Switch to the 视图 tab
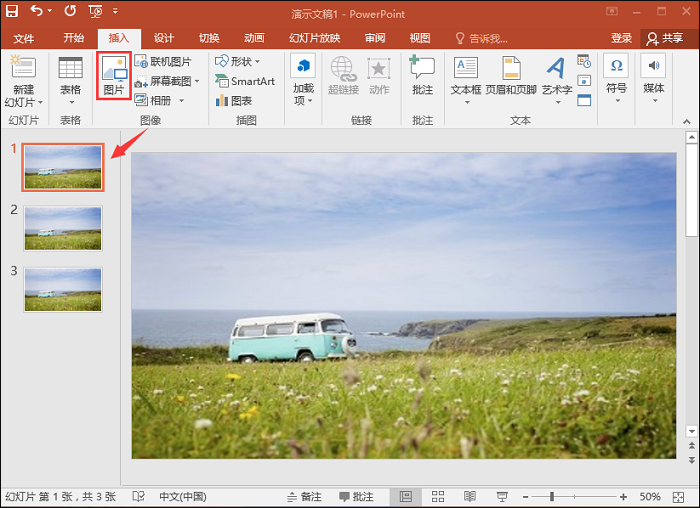This screenshot has width=700, height=508. click(420, 38)
